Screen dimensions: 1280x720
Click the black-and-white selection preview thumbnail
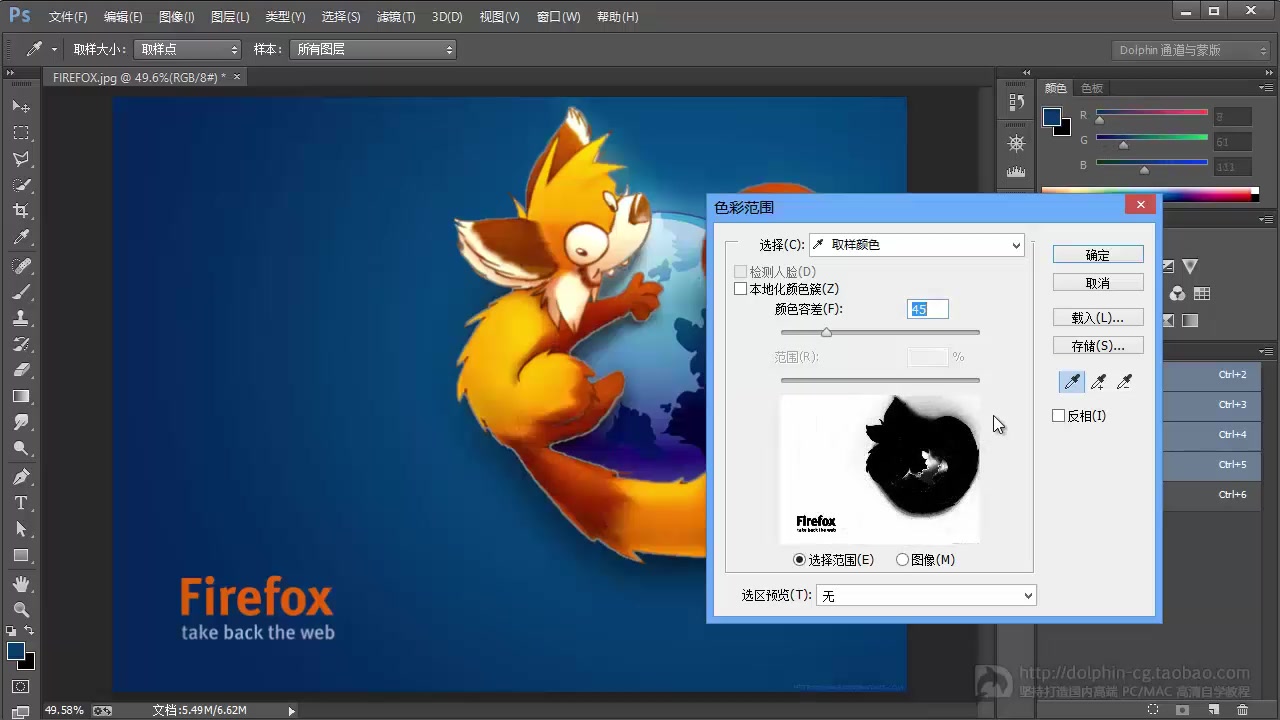tap(880, 469)
